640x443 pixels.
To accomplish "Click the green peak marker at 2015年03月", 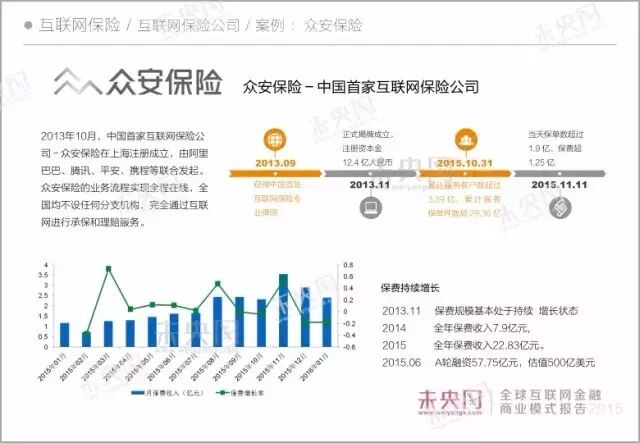I will [108, 269].
